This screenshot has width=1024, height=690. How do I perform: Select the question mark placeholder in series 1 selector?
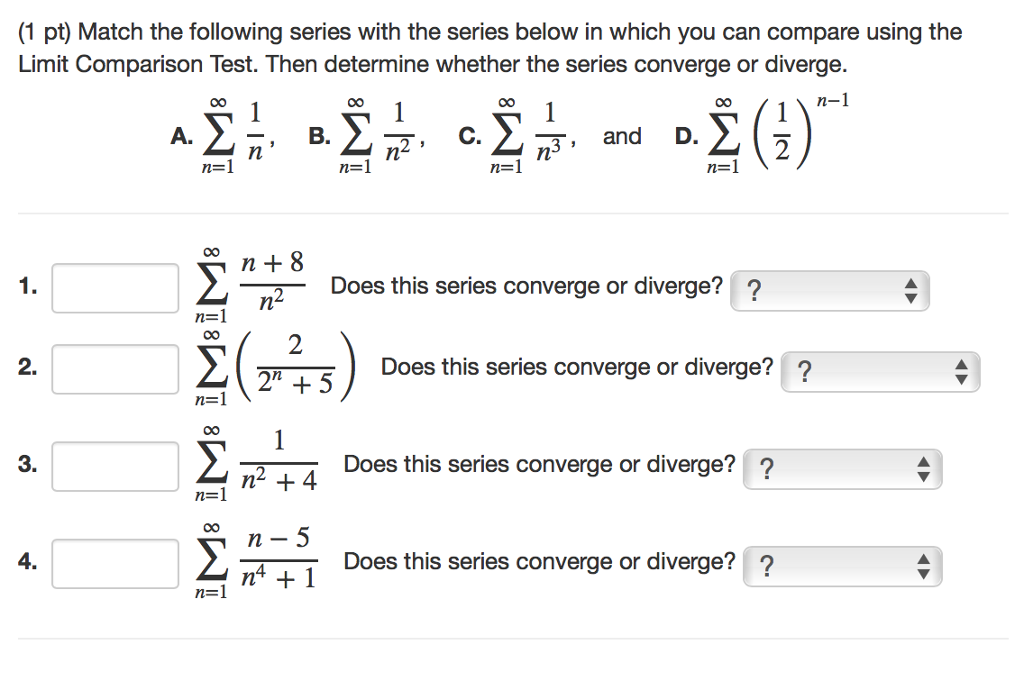point(753,290)
